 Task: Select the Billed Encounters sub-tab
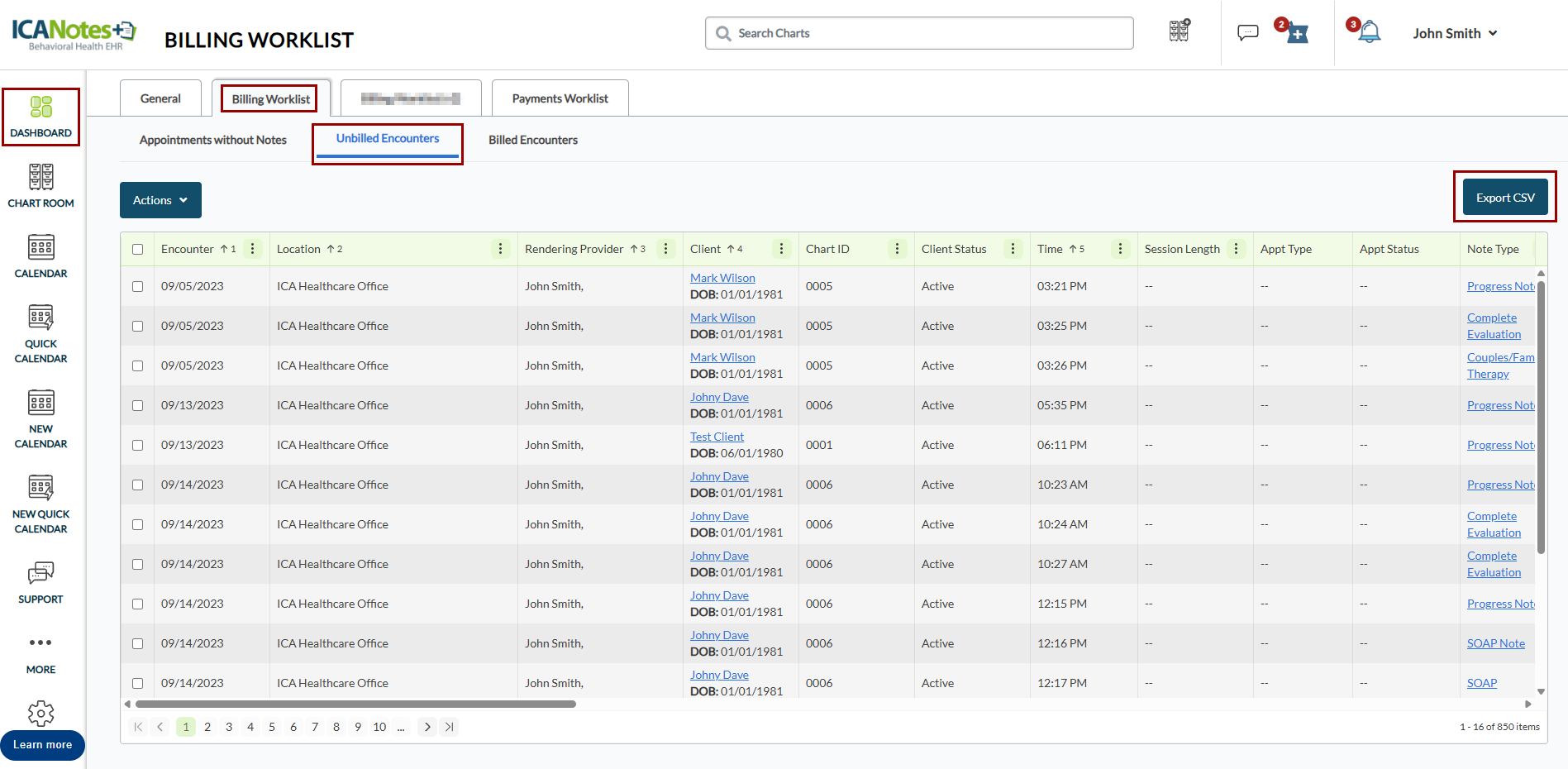coord(532,140)
